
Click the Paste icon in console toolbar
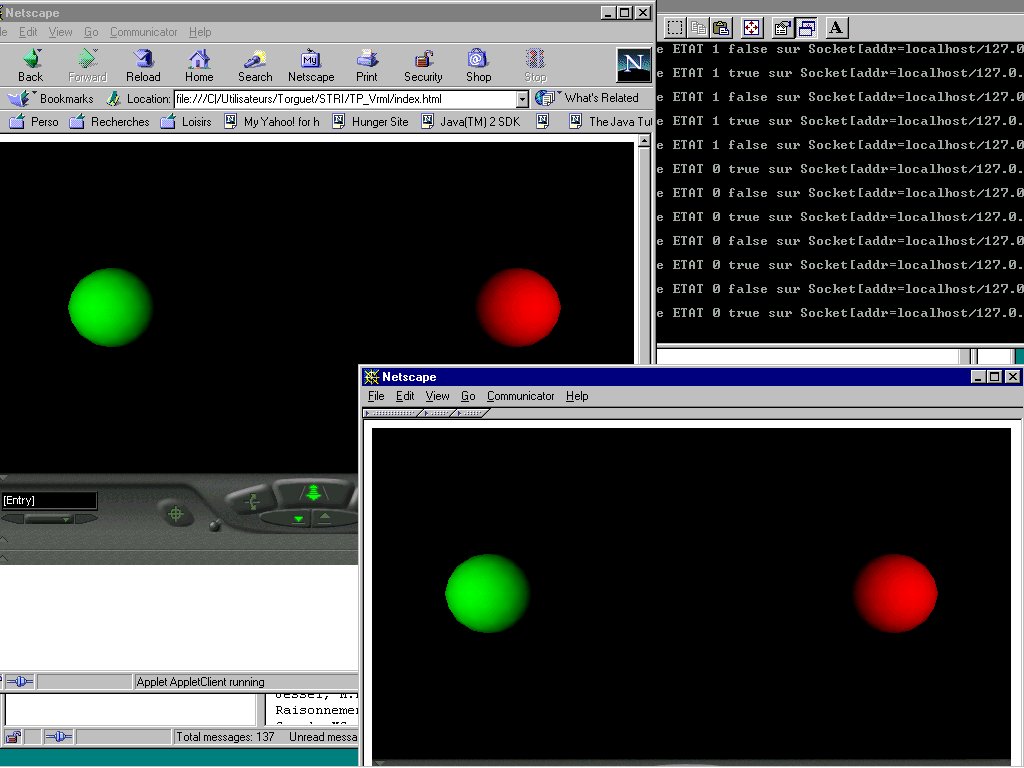point(721,28)
